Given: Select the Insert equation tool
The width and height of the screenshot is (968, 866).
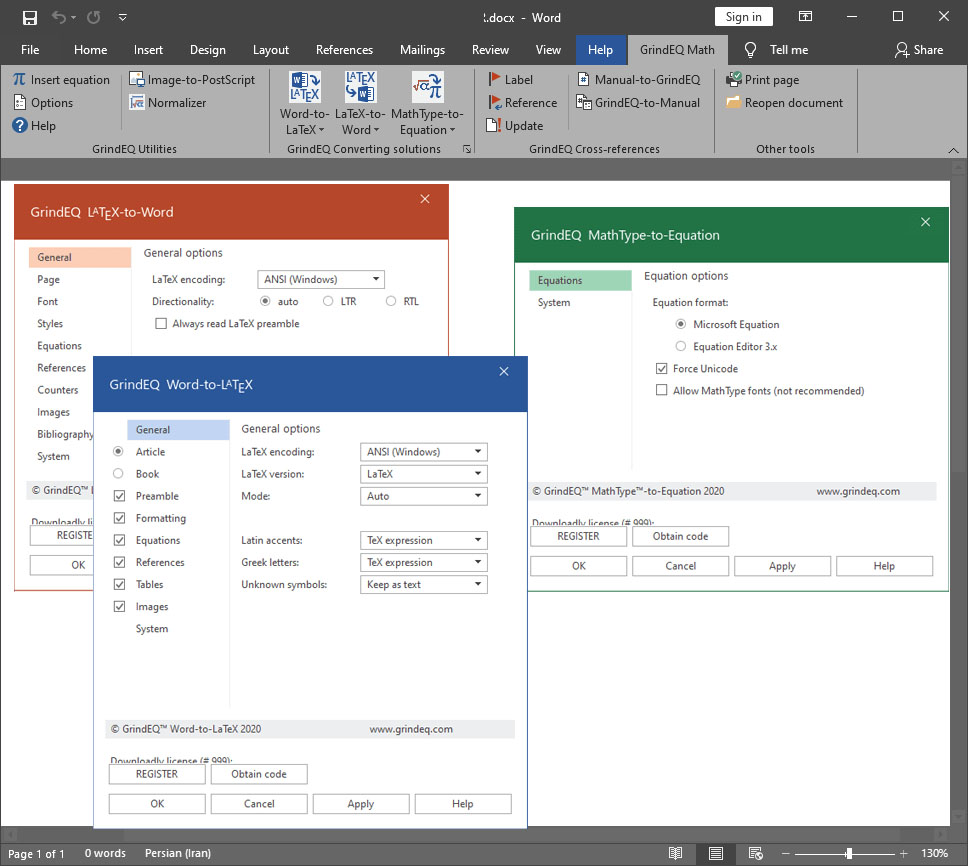Looking at the screenshot, I should pyautogui.click(x=61, y=79).
